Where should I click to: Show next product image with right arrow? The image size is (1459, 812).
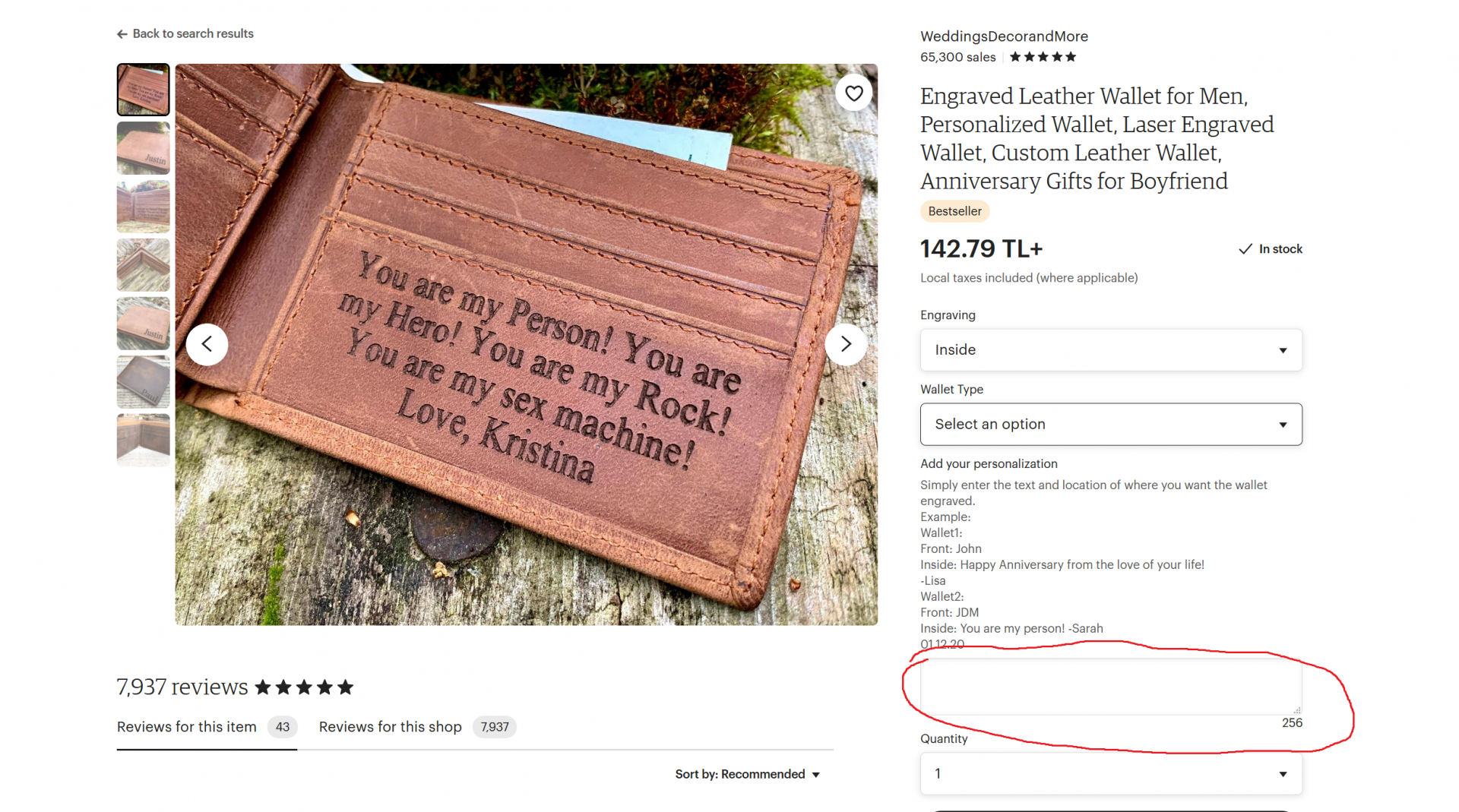pos(846,345)
